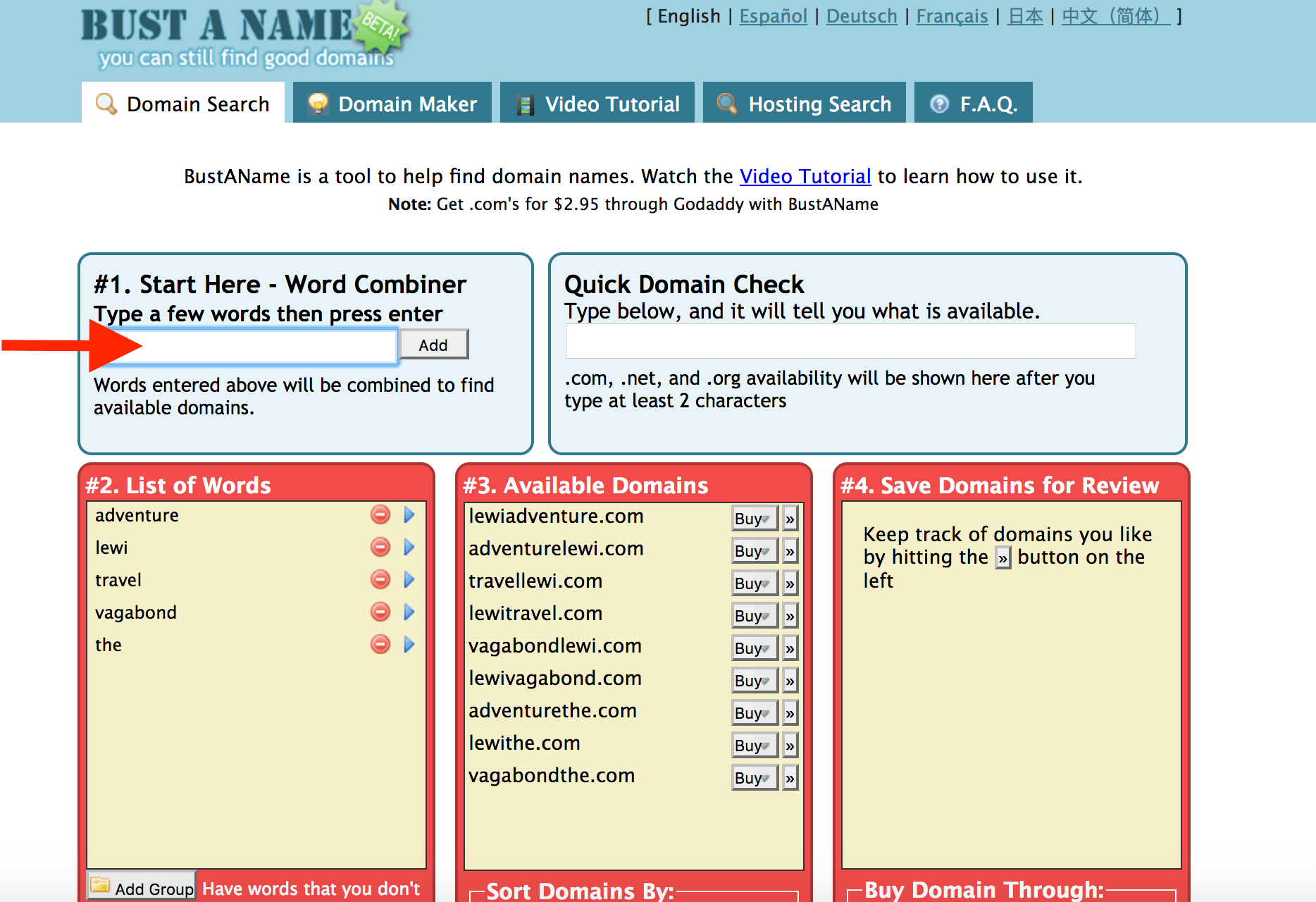The height and width of the screenshot is (902, 1316).
Task: Switch language to Français
Action: 952,16
